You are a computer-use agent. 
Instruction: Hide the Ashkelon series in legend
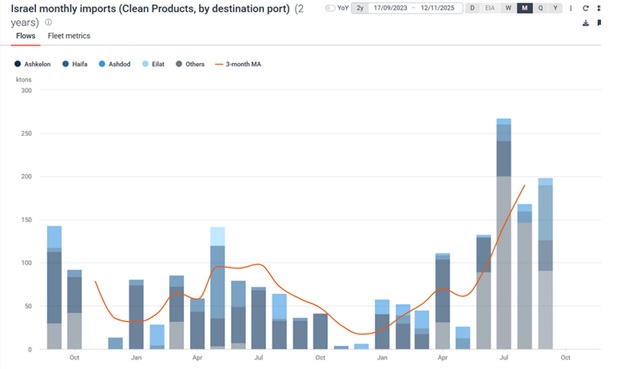coord(32,64)
